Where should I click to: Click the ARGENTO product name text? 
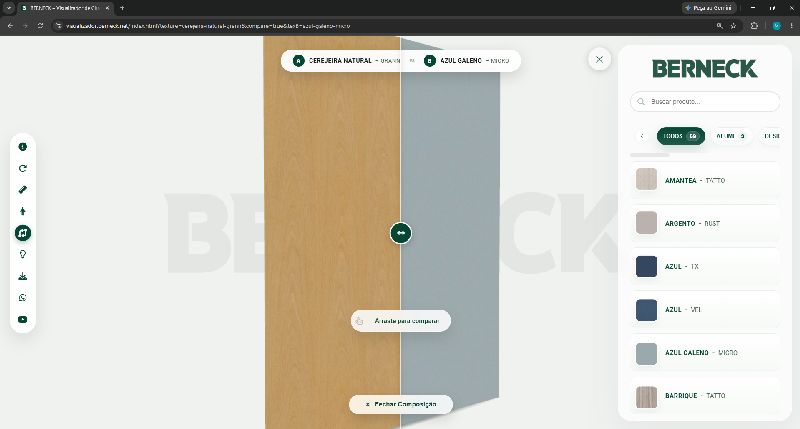coord(680,223)
